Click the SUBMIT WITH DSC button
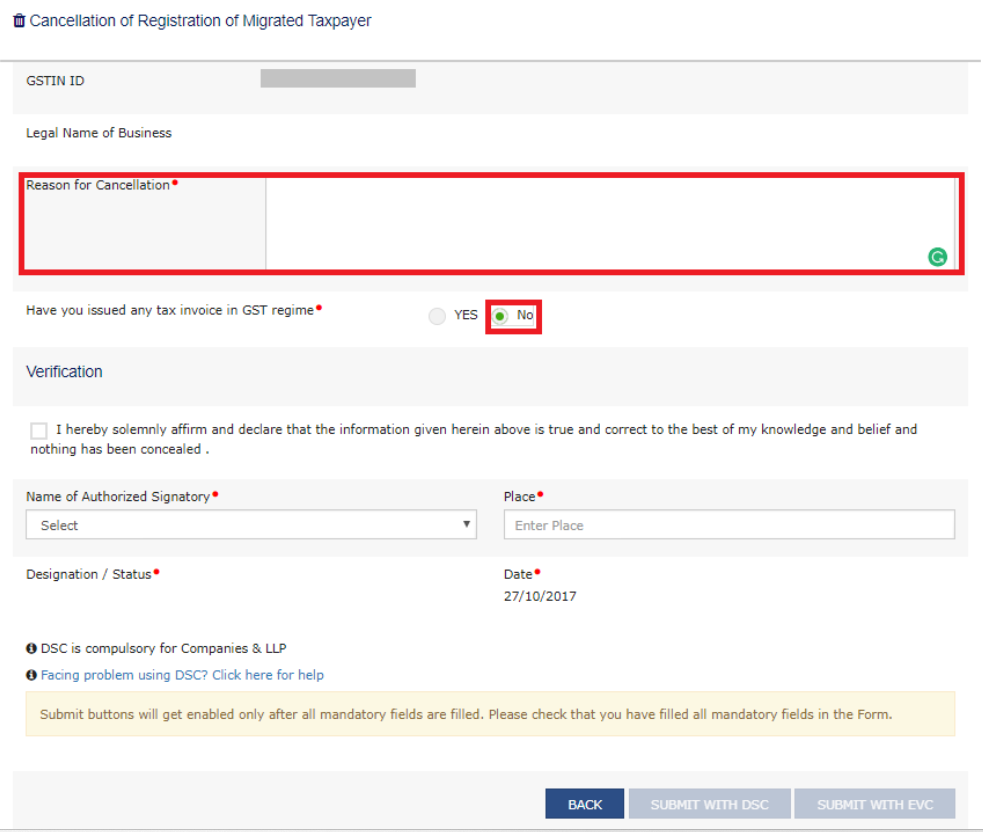Image resolution: width=983 pixels, height=832 pixels. click(x=709, y=805)
